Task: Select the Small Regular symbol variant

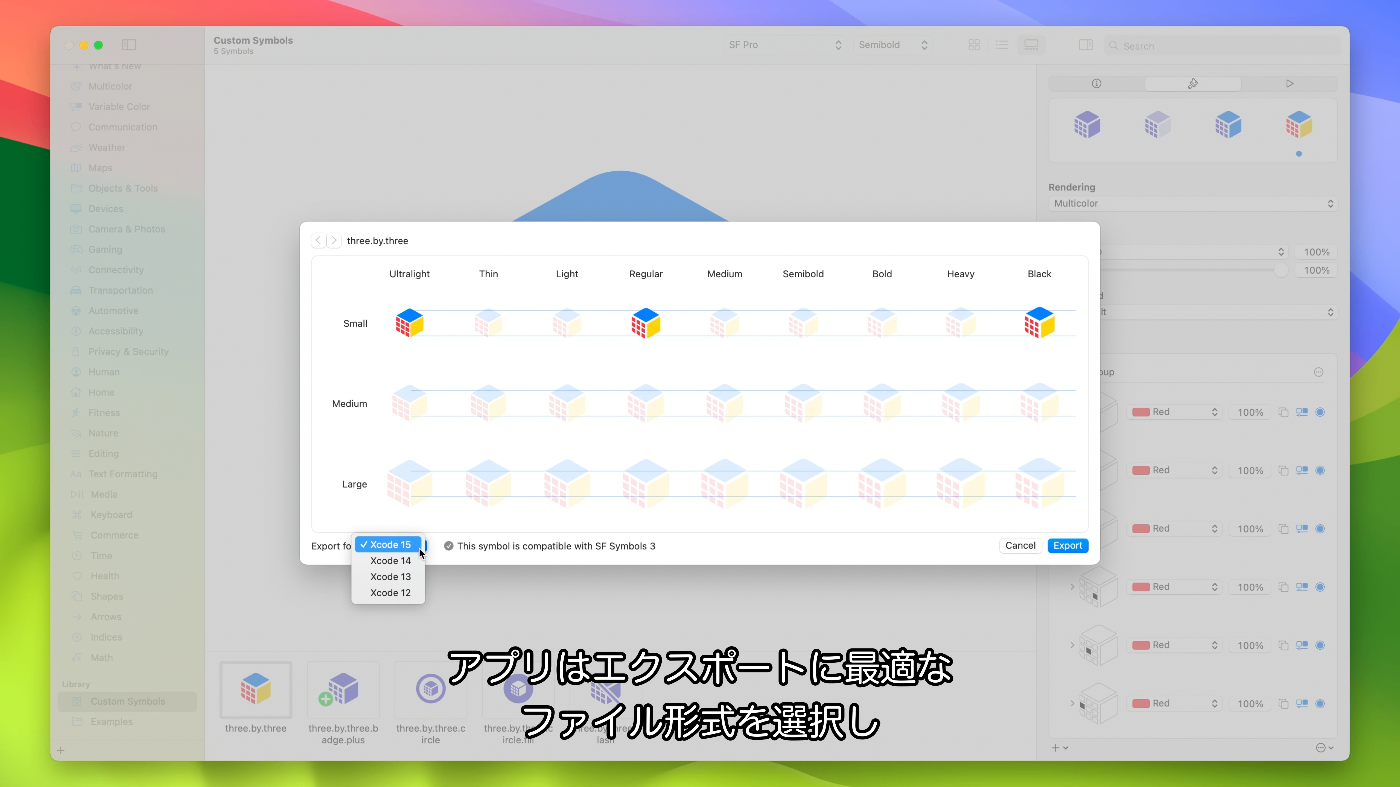Action: 646,323
